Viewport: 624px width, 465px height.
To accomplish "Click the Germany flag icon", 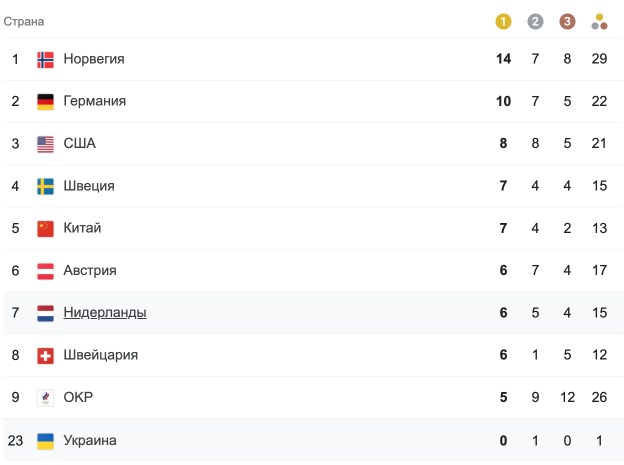I will [x=45, y=101].
